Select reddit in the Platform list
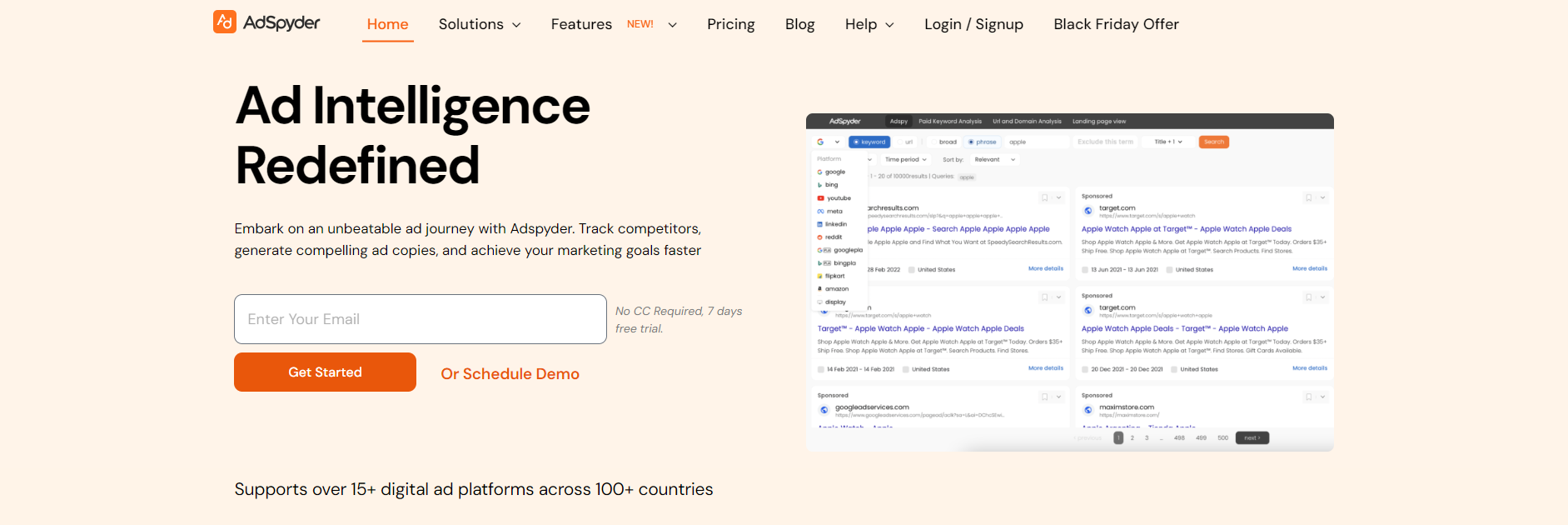This screenshot has width=1568, height=525. click(830, 237)
